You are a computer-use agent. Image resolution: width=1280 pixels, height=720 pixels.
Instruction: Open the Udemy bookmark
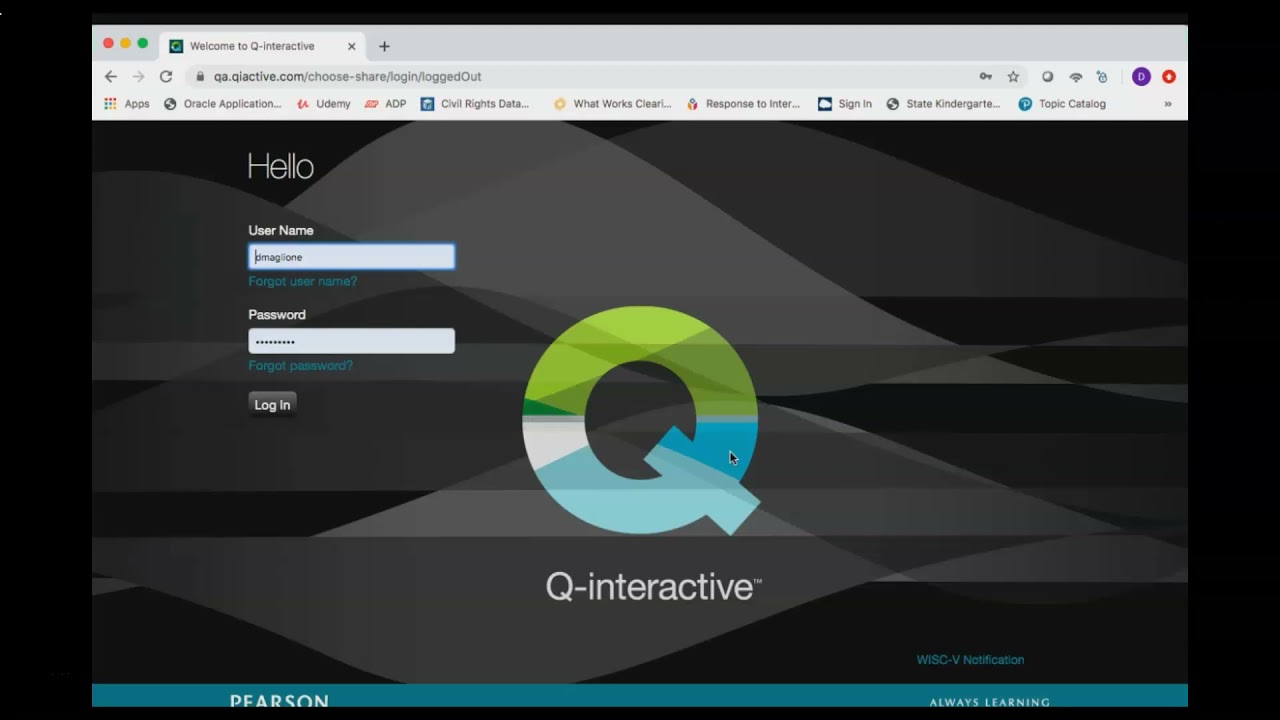click(x=324, y=104)
